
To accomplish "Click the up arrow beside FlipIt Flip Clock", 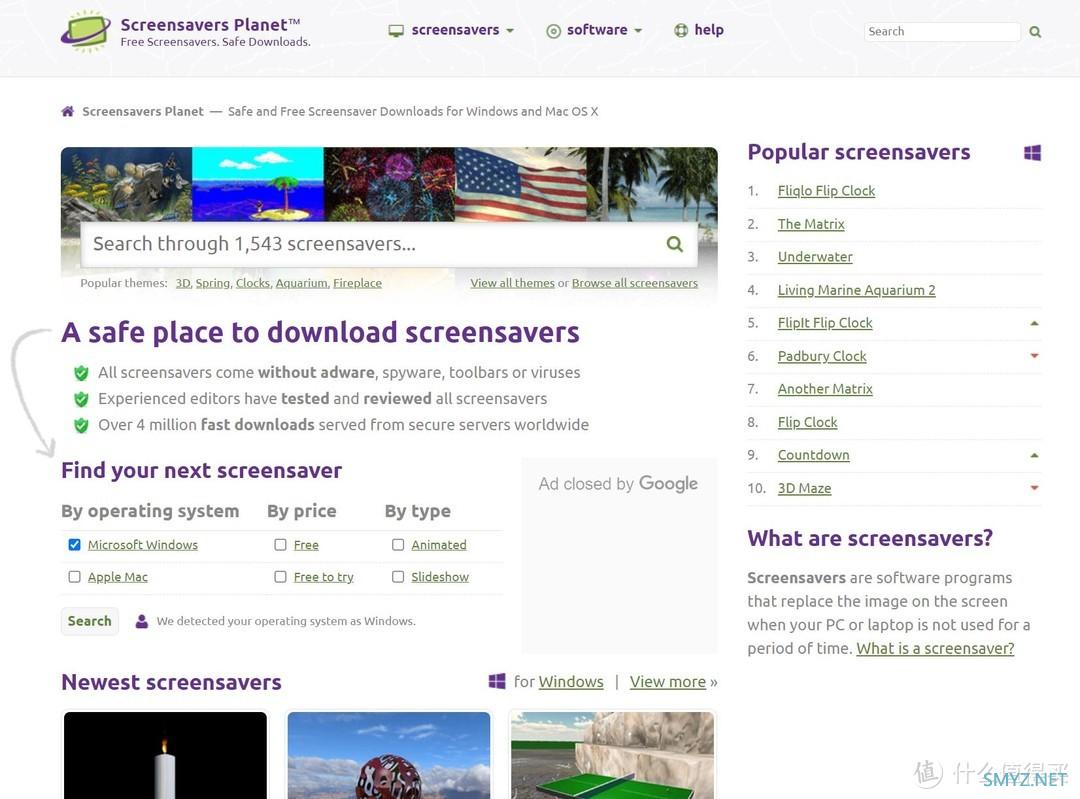I will pyautogui.click(x=1034, y=323).
